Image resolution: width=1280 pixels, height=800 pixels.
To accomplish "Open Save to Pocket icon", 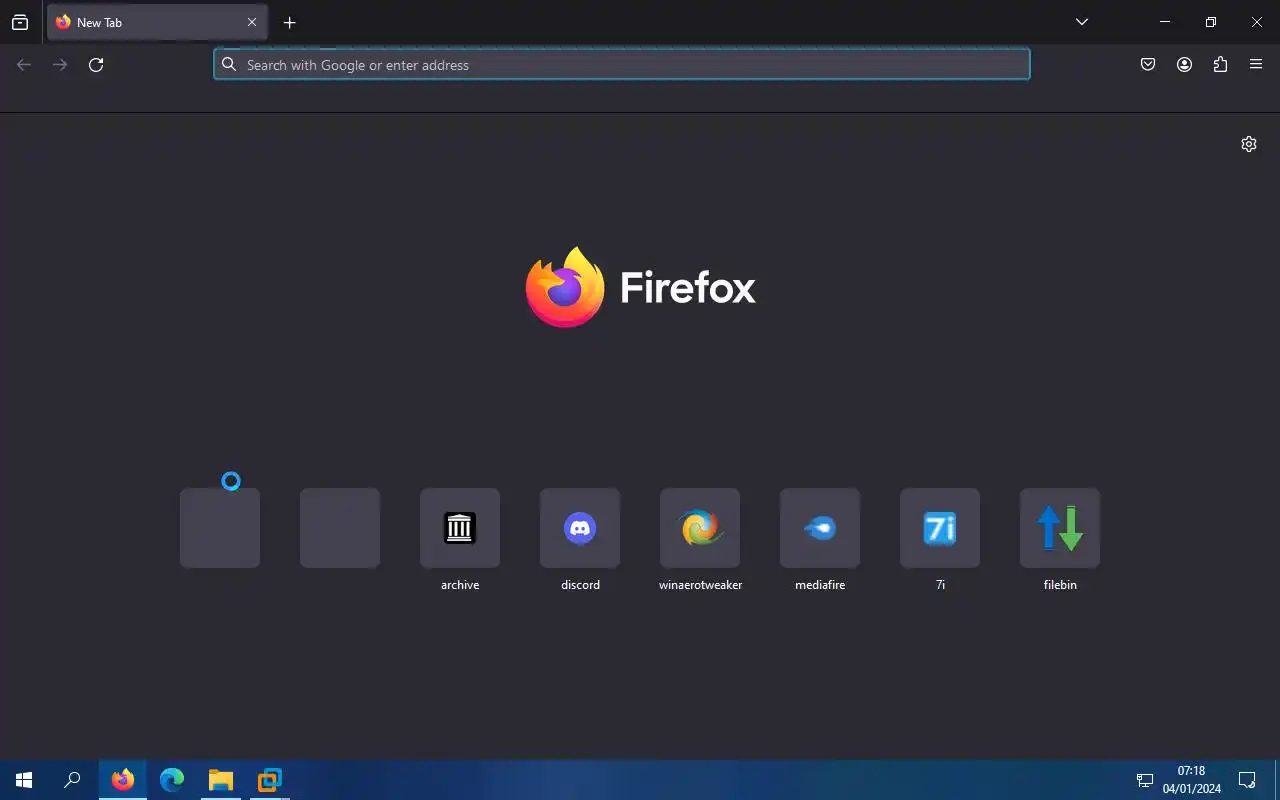I will pyautogui.click(x=1148, y=65).
